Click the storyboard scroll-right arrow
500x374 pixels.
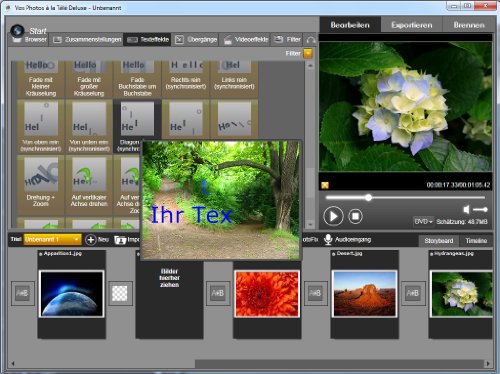coord(488,363)
